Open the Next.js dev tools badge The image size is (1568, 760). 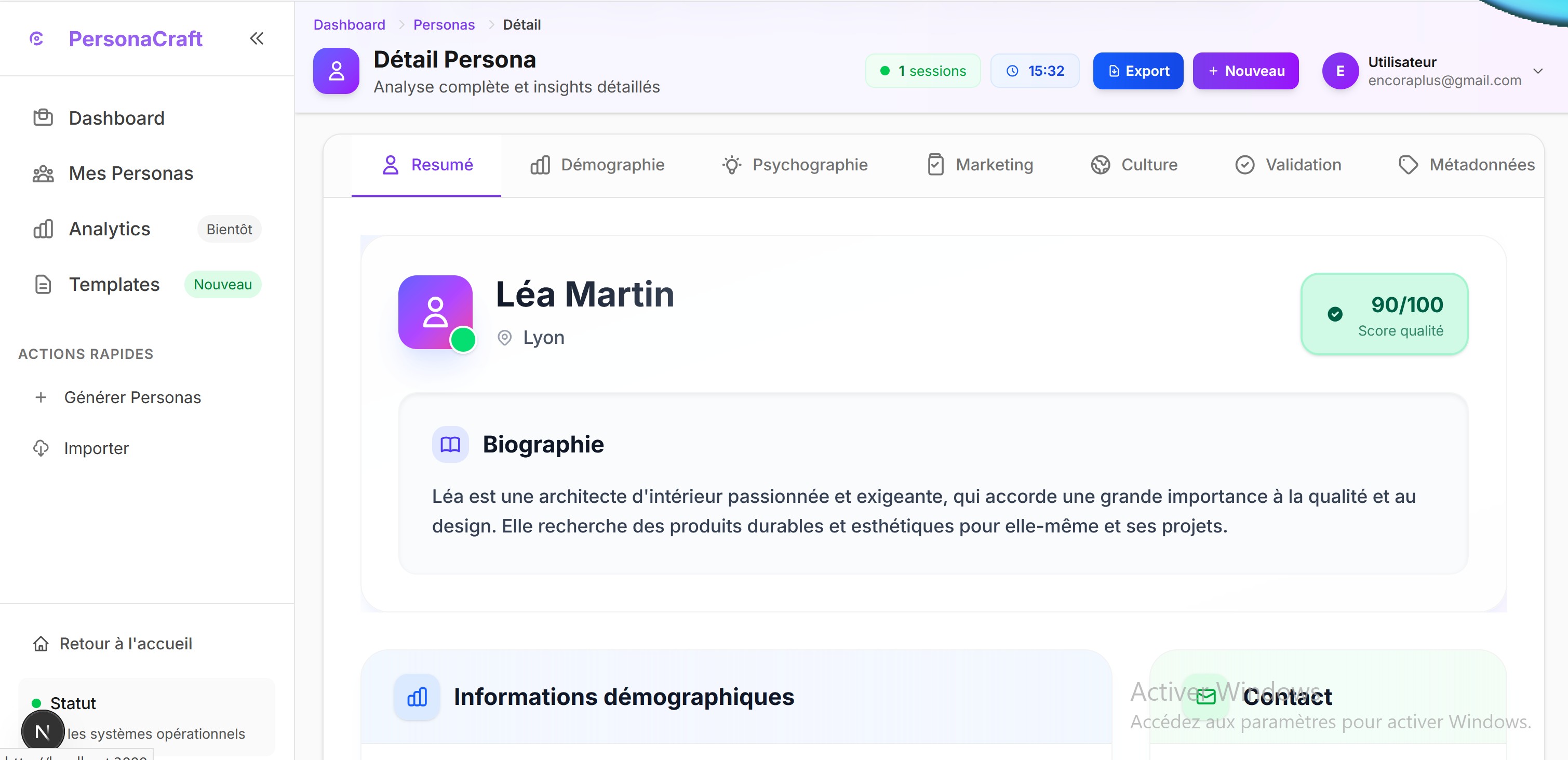43,731
